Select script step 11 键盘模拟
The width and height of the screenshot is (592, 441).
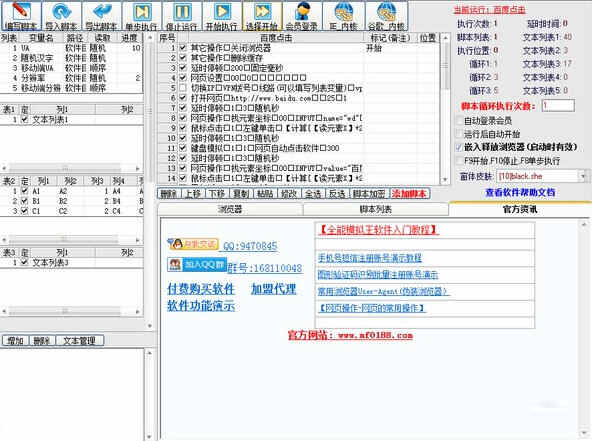point(298,148)
